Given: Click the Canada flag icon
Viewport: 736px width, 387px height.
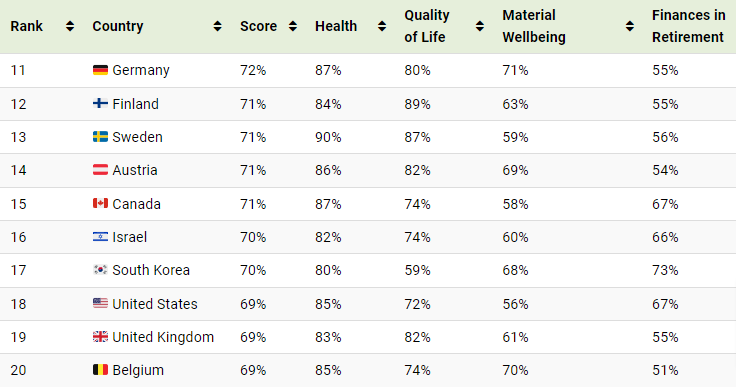Looking at the screenshot, I should [100, 203].
